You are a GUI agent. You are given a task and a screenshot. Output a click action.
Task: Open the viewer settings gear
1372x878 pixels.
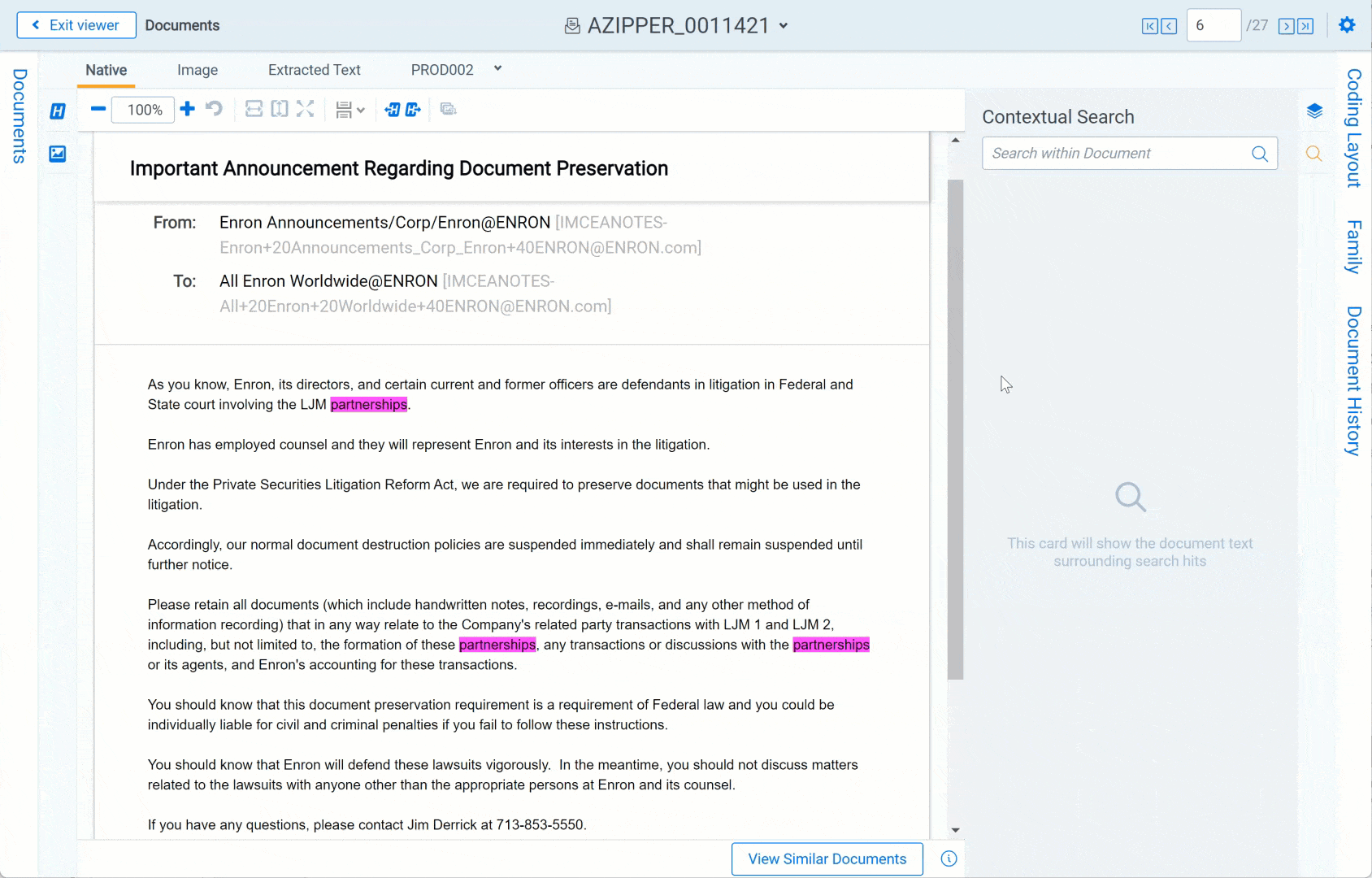pos(1347,25)
